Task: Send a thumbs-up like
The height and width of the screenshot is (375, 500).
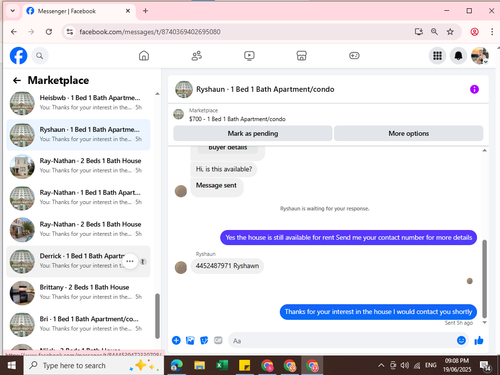Action: click(x=479, y=340)
